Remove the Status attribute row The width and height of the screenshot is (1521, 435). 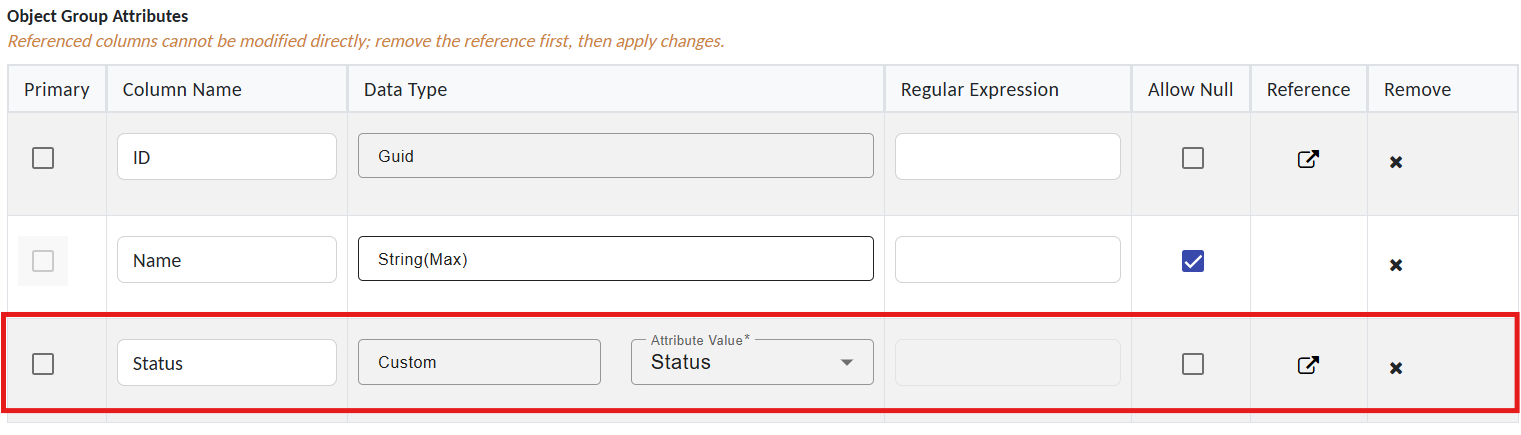1396,368
